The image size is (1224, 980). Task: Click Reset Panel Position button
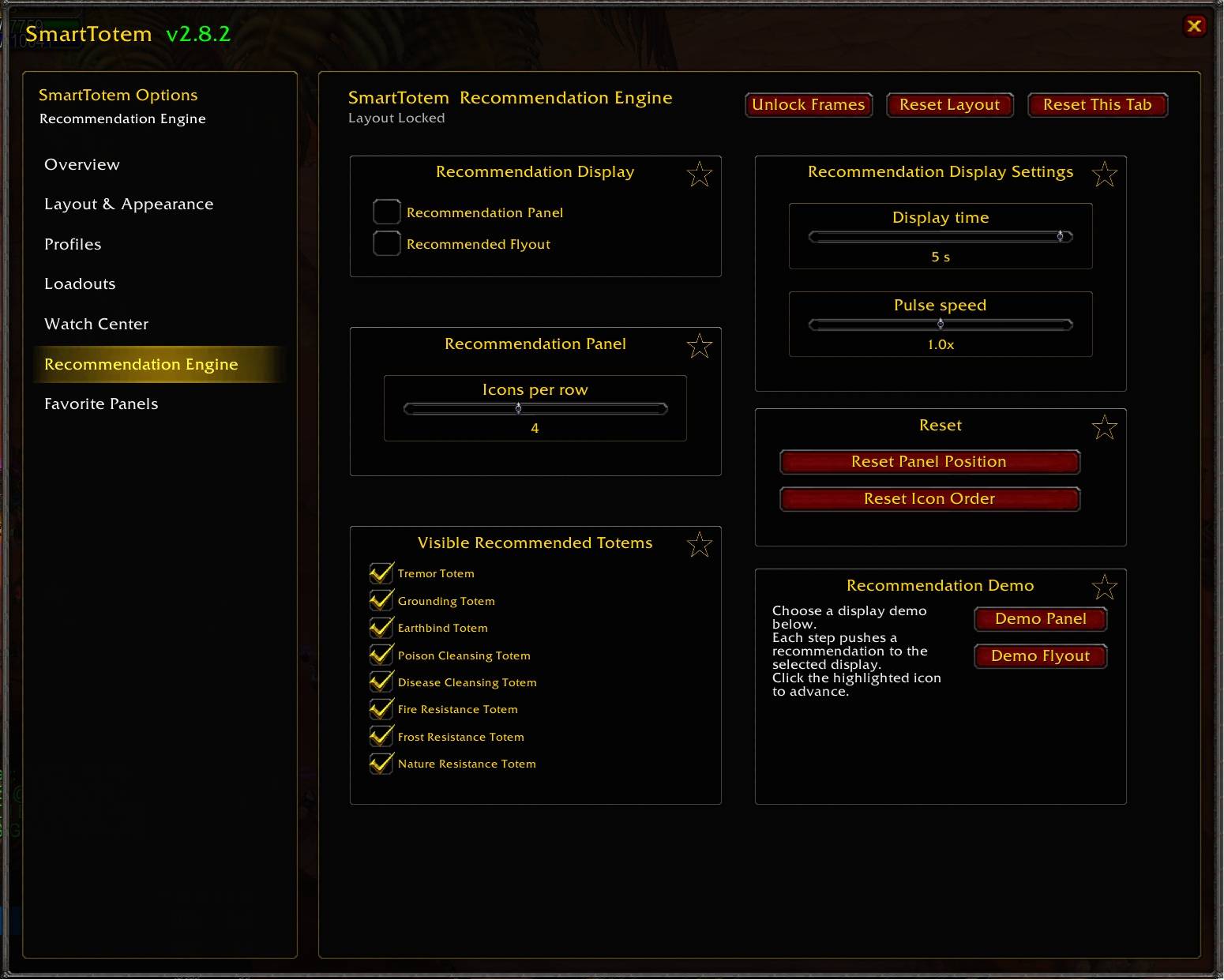[929, 462]
